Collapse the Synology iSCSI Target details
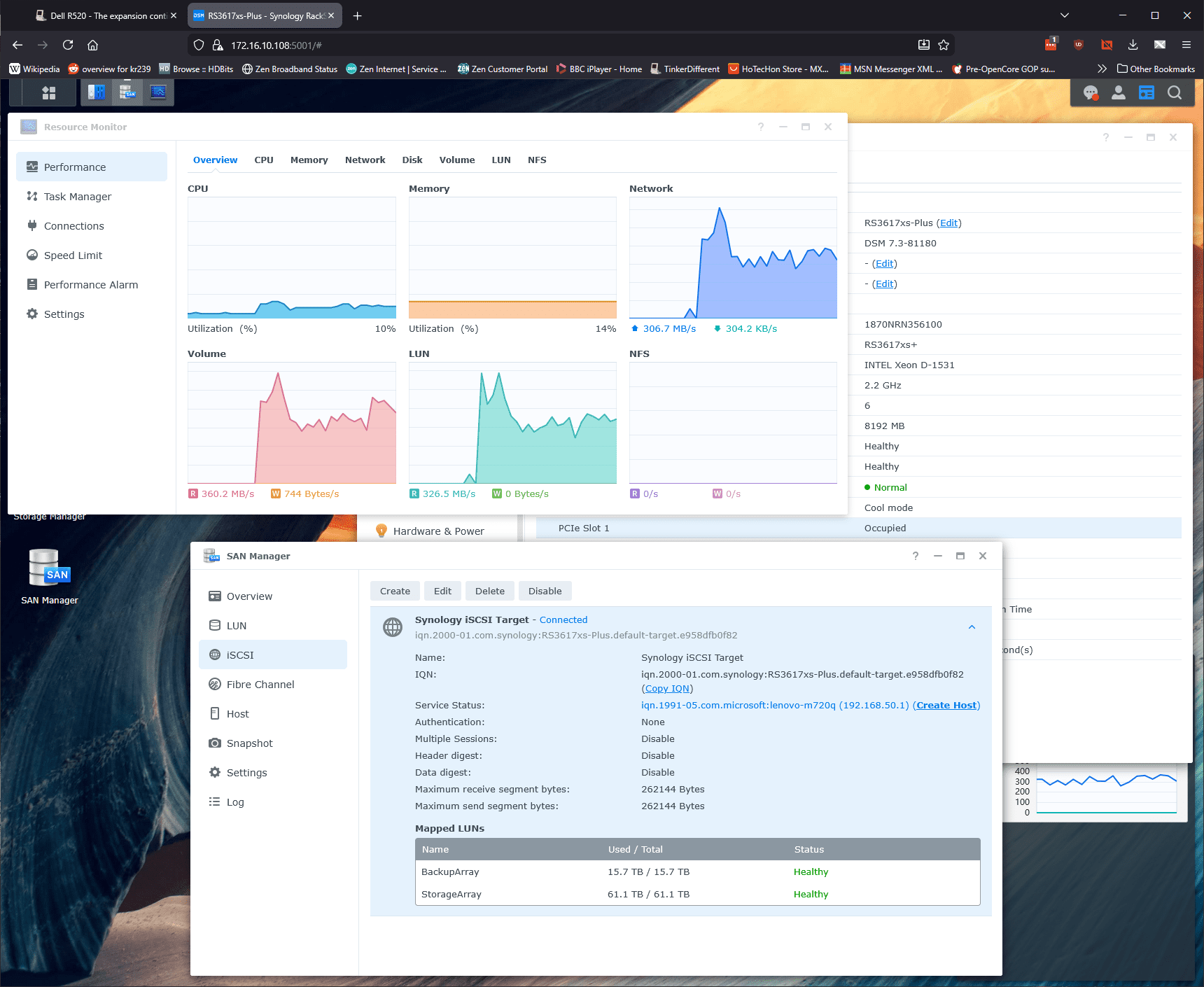 [972, 627]
